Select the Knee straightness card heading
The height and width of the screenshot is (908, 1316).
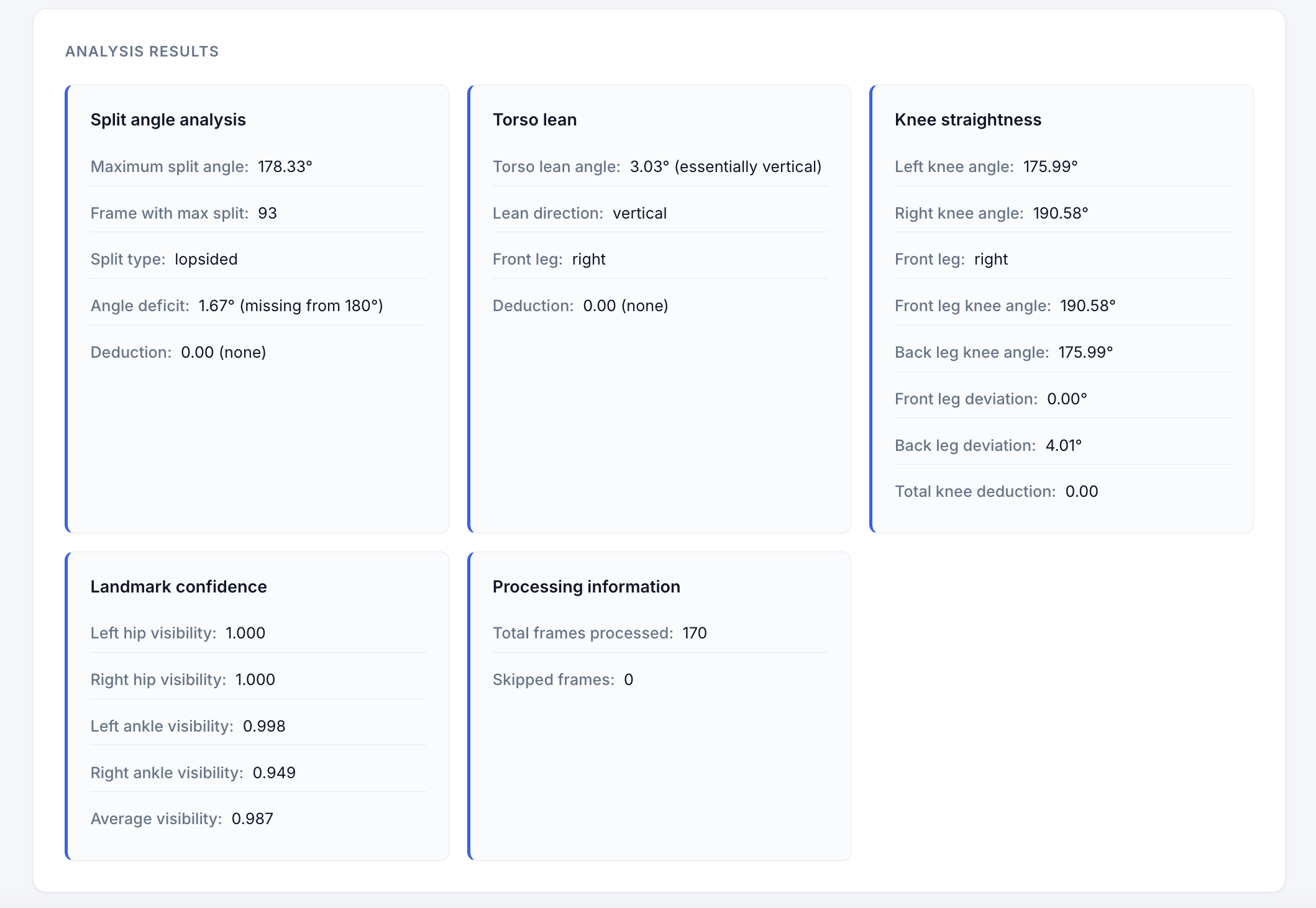pyautogui.click(x=968, y=119)
